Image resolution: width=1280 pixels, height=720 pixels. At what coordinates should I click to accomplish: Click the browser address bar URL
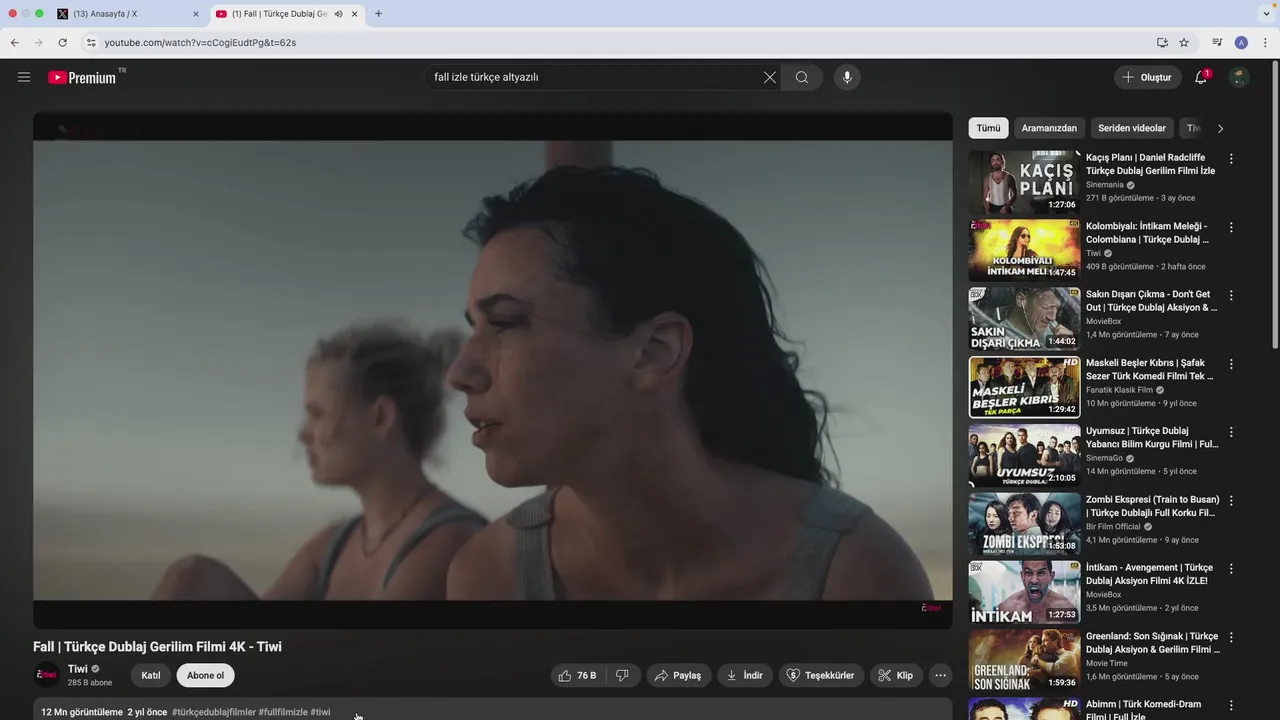pyautogui.click(x=200, y=43)
